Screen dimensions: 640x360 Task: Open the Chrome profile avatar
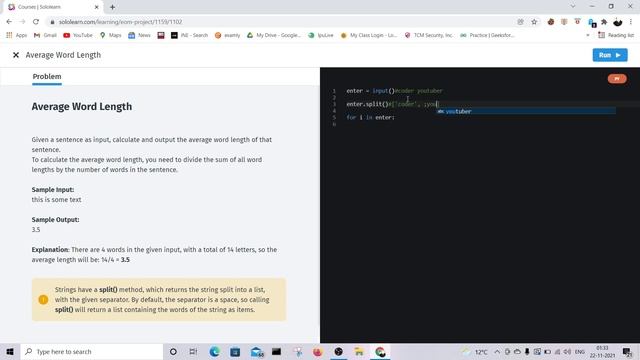point(618,22)
